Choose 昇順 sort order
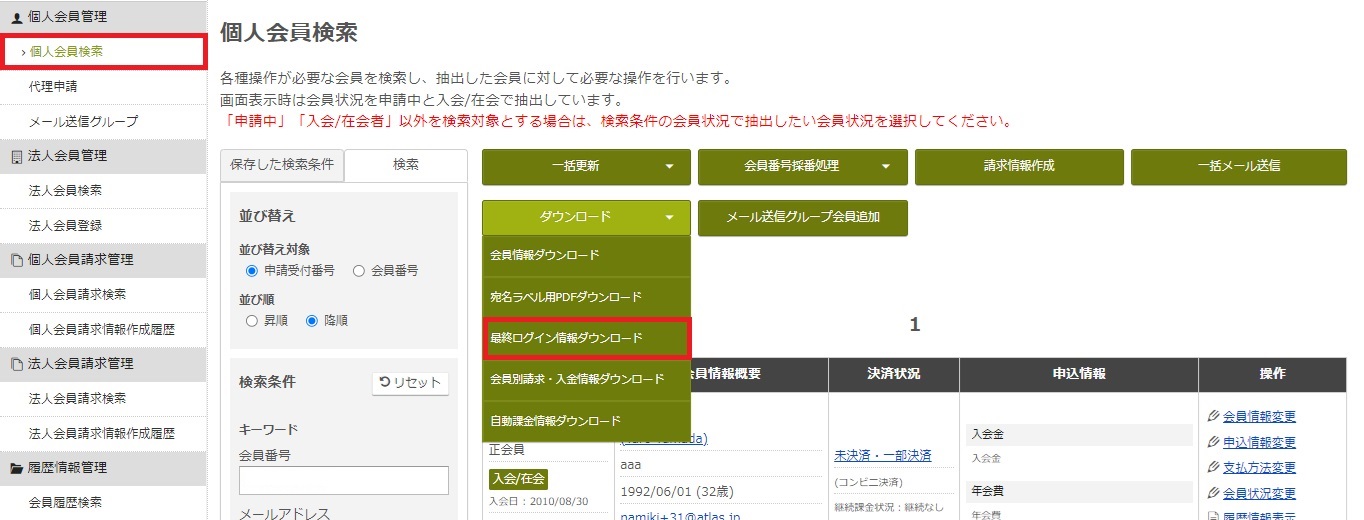This screenshot has width=1364, height=520. 252,321
